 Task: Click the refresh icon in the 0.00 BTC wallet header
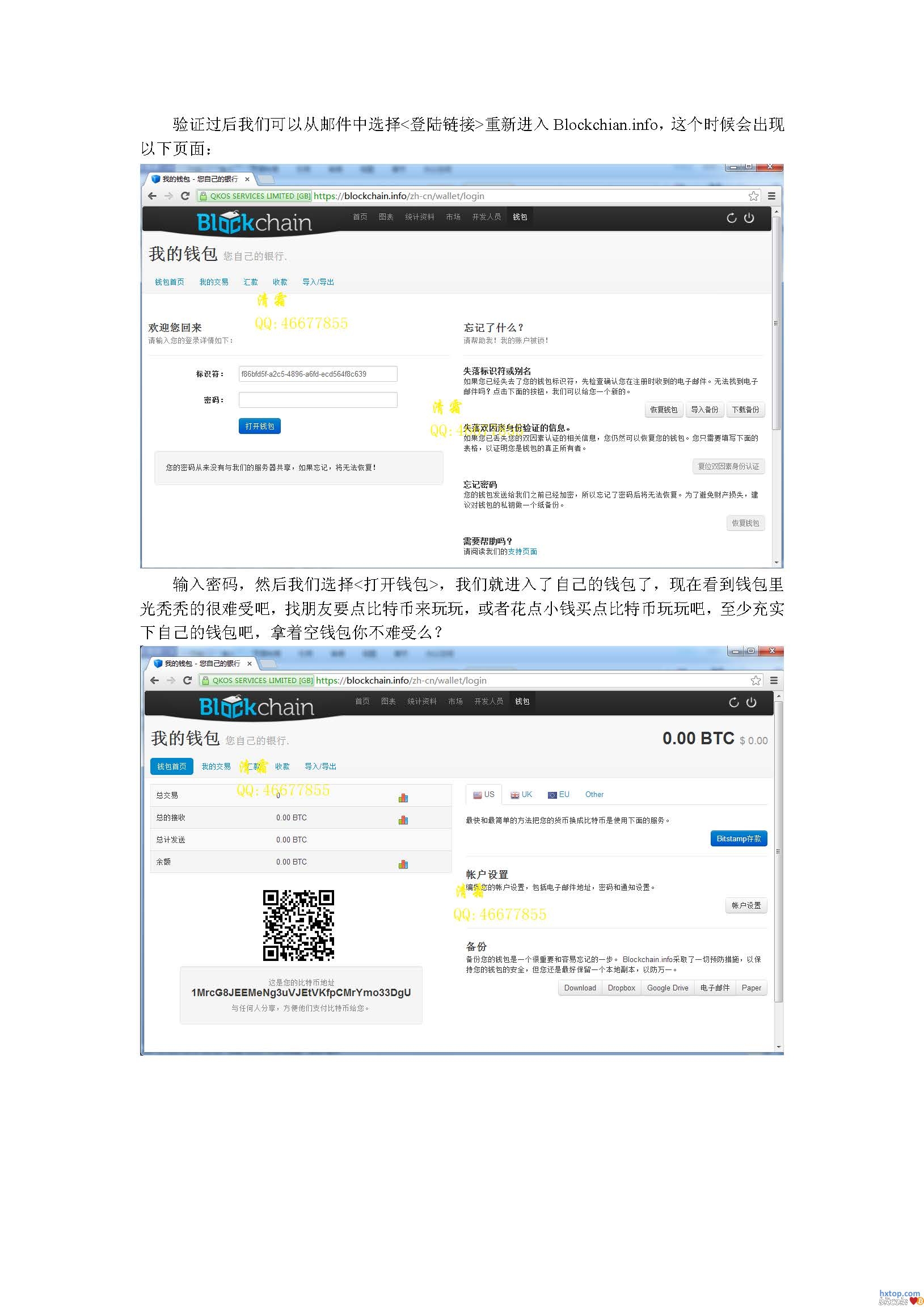734,702
